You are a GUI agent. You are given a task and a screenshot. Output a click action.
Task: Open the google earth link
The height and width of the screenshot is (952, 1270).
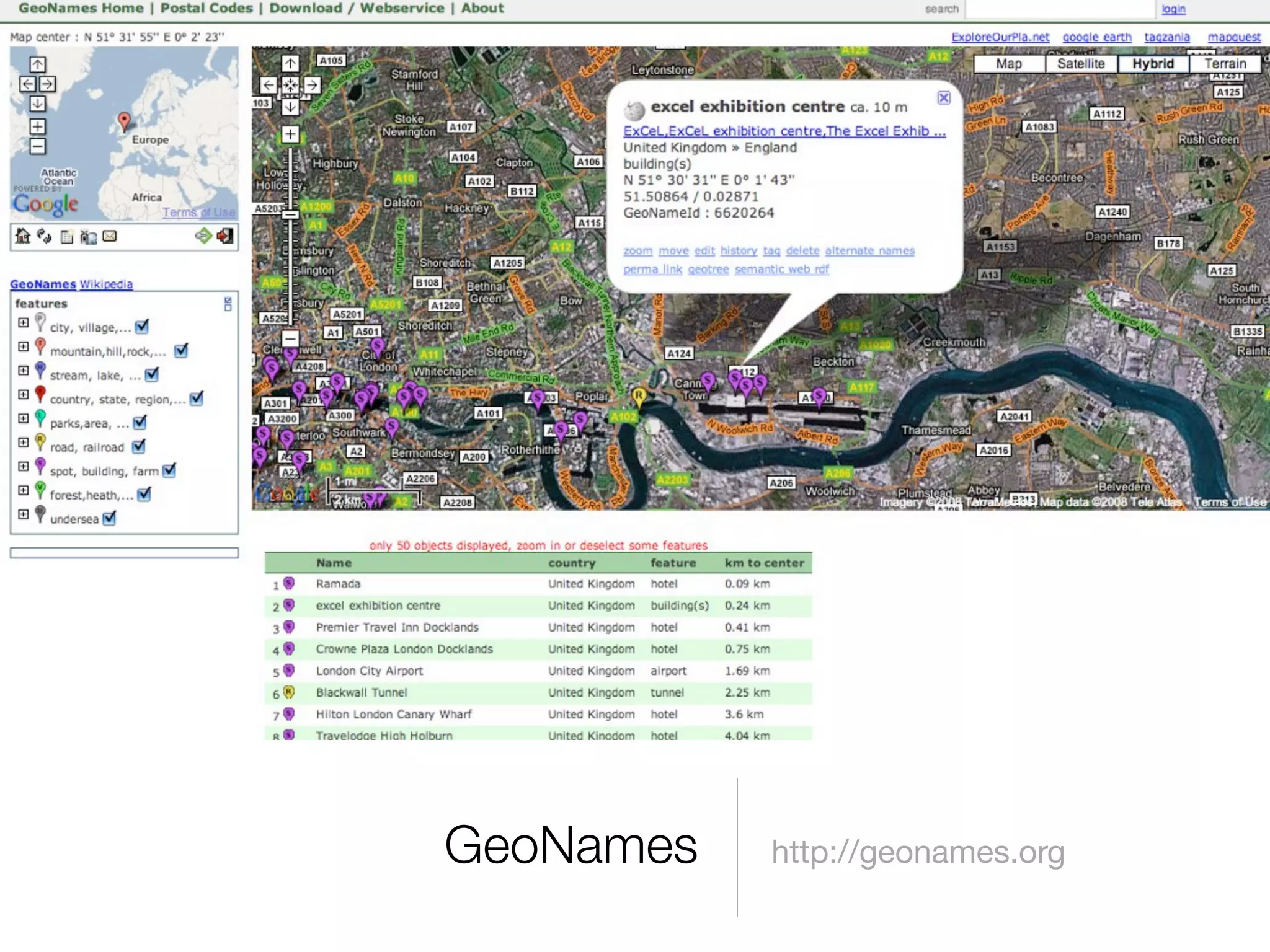pyautogui.click(x=1097, y=37)
